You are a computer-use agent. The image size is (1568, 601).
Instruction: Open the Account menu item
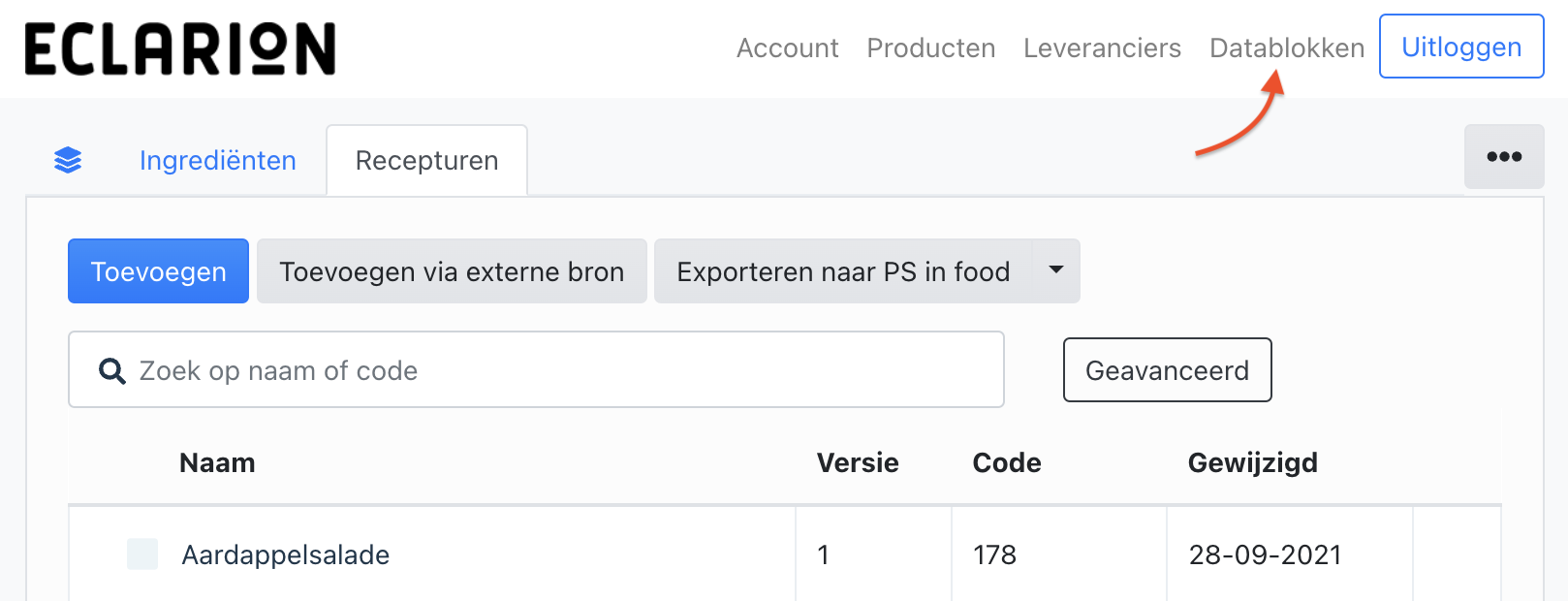tap(787, 48)
